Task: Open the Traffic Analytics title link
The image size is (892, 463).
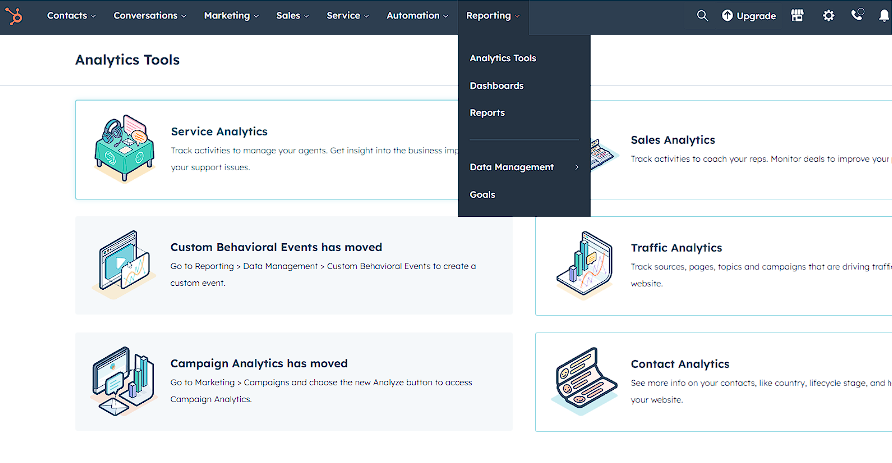Action: pyautogui.click(x=676, y=248)
